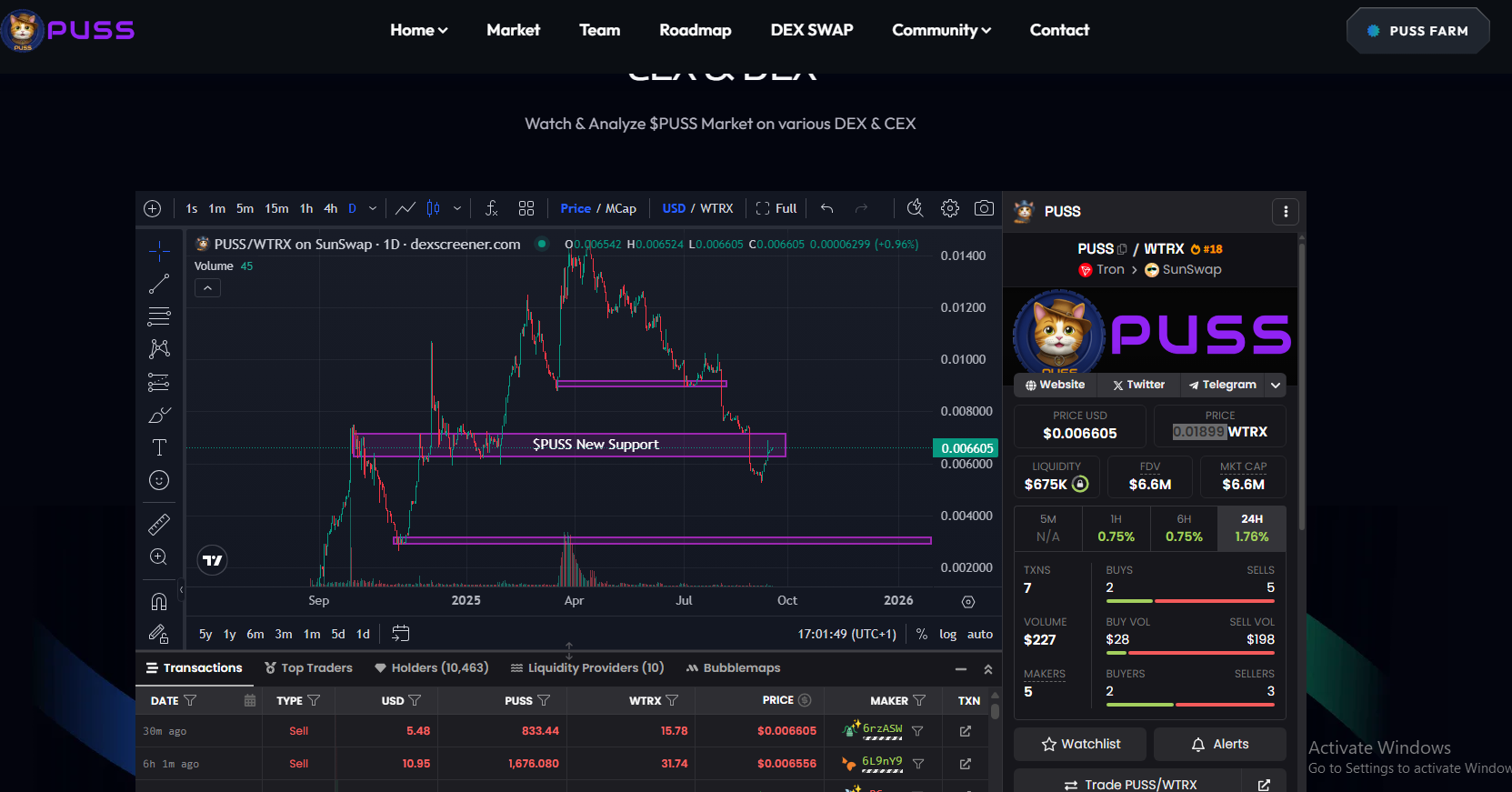Switch to the Top Traders tab
This screenshot has width=1512, height=792.
[308, 668]
